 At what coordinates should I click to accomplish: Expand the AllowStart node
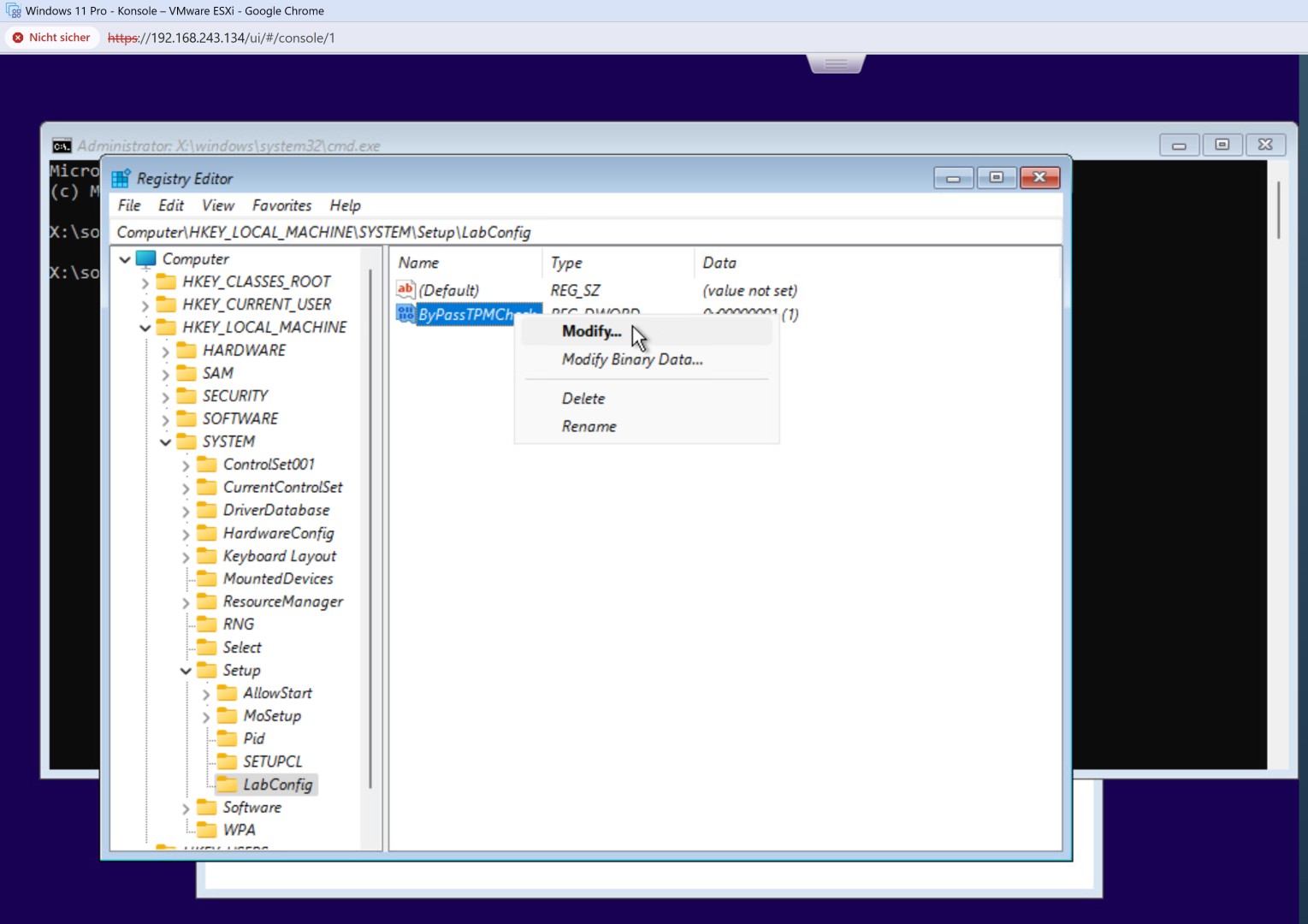point(206,694)
